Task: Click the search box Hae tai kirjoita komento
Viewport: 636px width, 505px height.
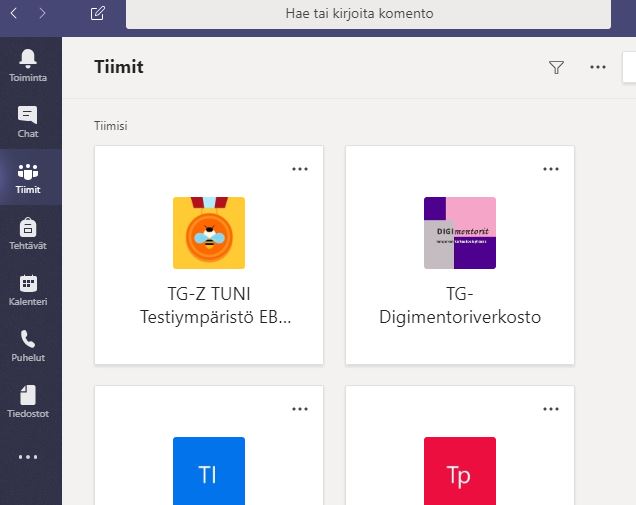Action: coord(367,14)
